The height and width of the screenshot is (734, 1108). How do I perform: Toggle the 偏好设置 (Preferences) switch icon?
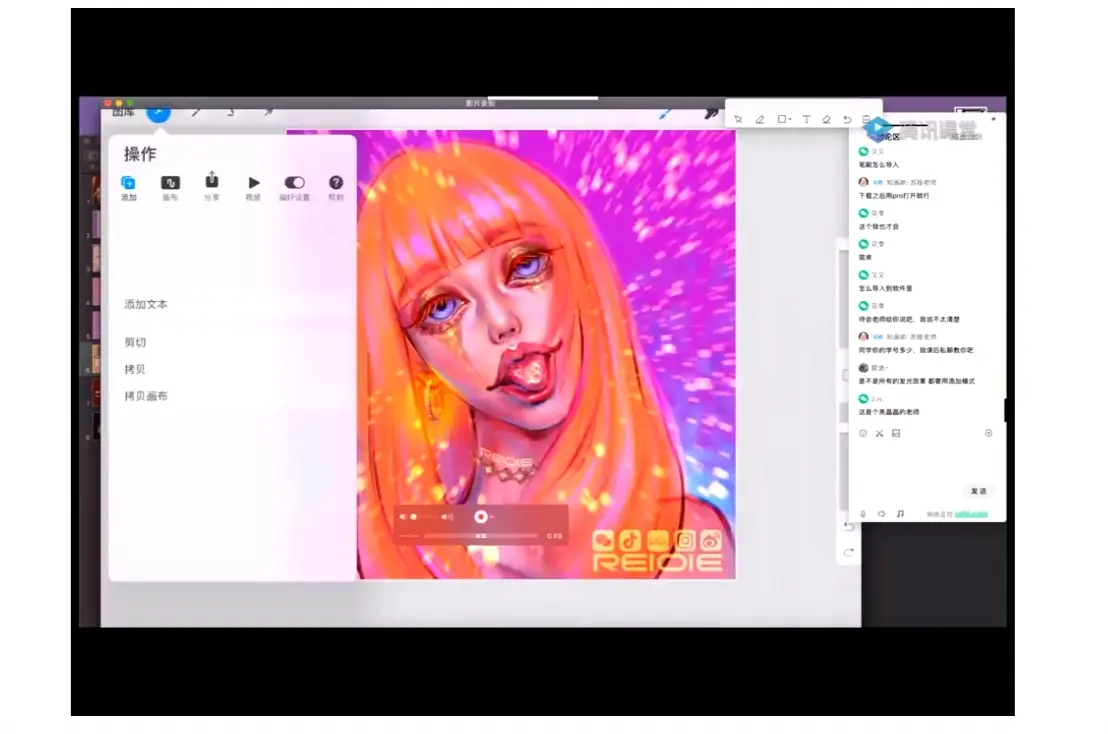294,182
